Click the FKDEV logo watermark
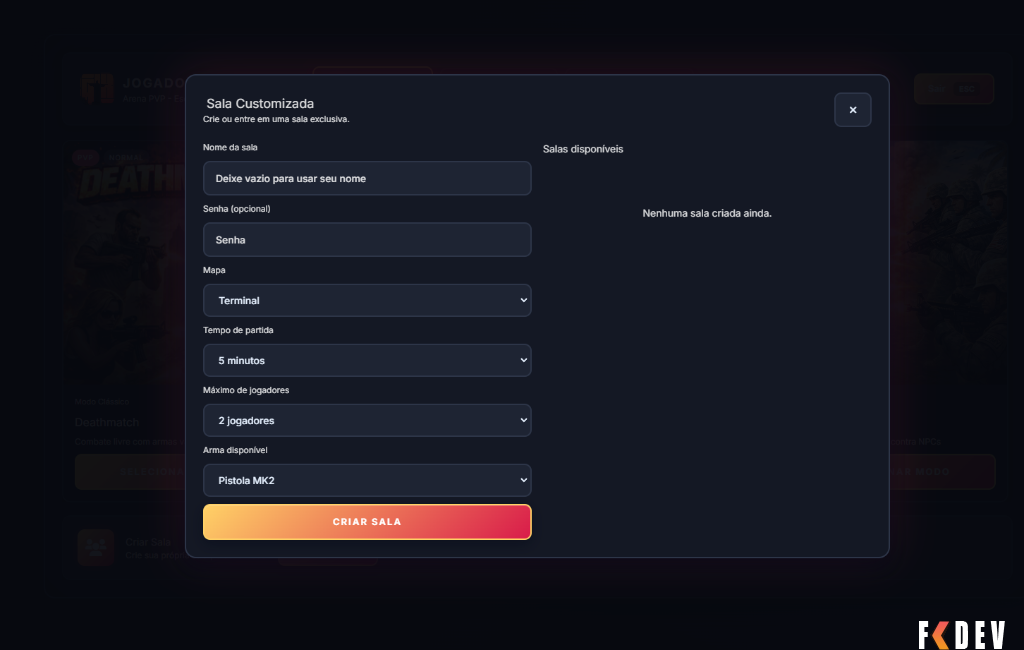The image size is (1024, 650). (x=961, y=634)
